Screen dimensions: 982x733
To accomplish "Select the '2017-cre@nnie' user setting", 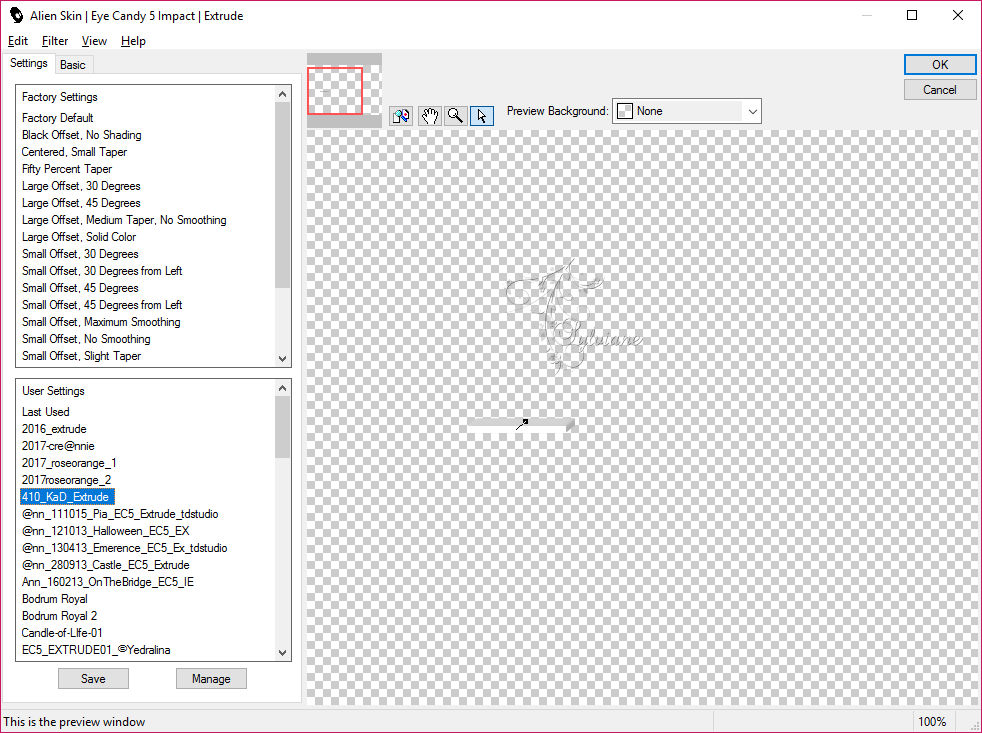I will pos(58,446).
